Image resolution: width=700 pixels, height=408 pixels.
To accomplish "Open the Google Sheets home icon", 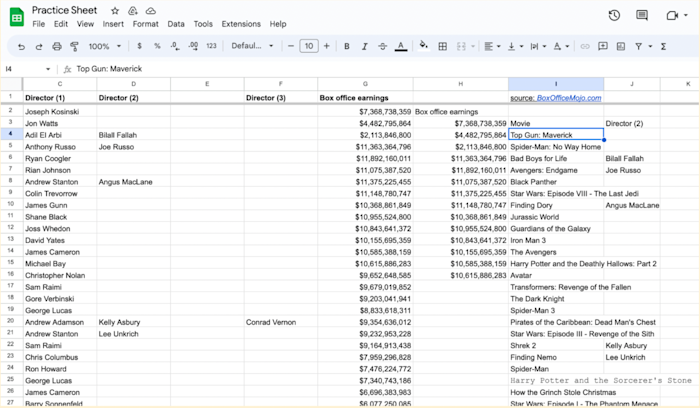I will (17, 17).
